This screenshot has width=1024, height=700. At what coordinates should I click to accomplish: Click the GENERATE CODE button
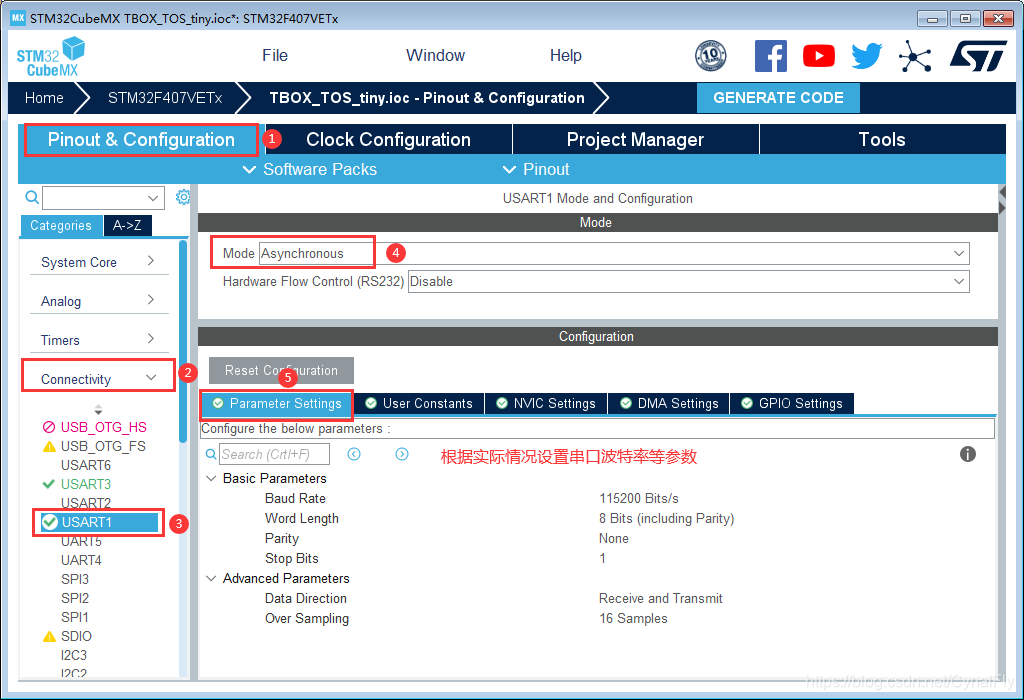pos(778,98)
